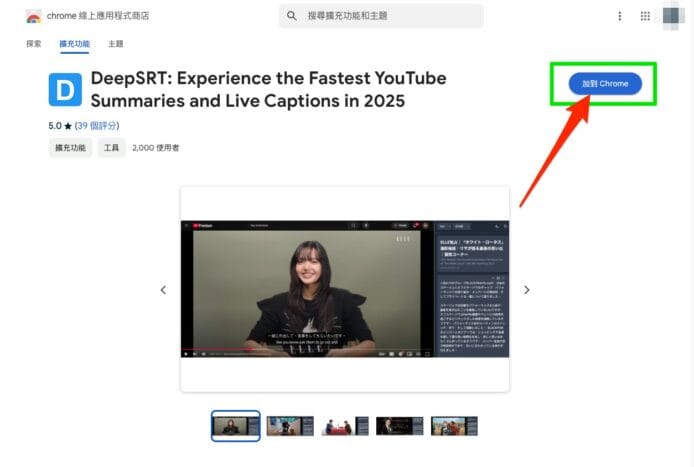Click the DeepSRT extension logo icon

pyautogui.click(x=64, y=89)
